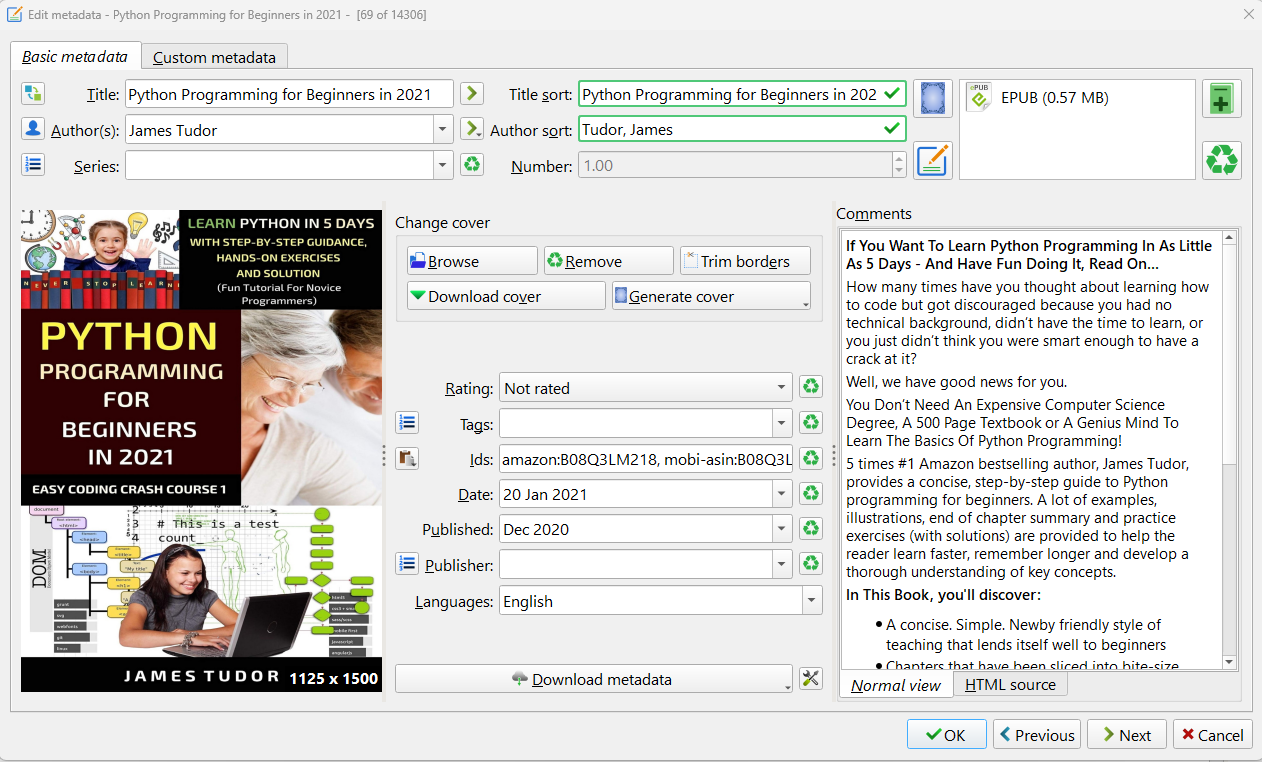This screenshot has width=1262, height=762.
Task: Clear the tags with recycle icon
Action: 810,423
